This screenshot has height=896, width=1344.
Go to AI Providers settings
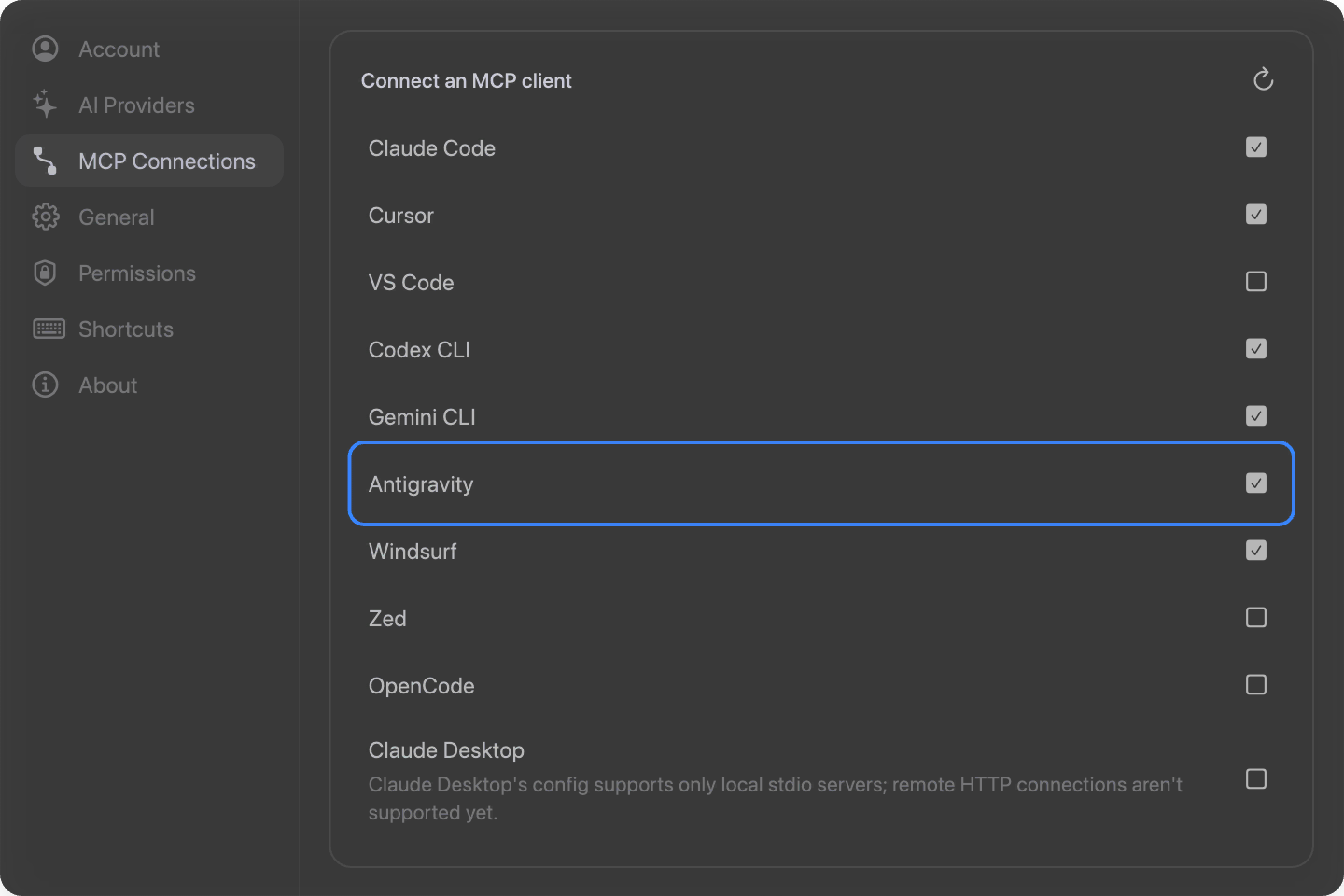click(149, 105)
